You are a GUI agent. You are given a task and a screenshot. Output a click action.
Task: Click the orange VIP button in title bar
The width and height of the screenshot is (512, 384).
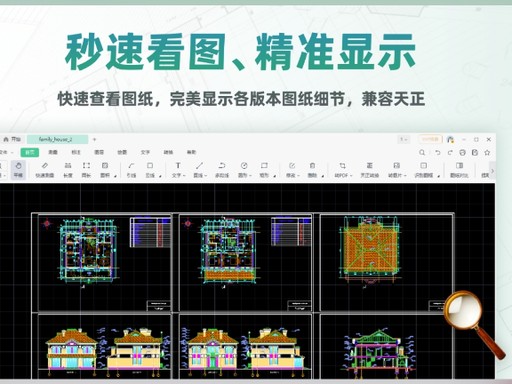point(430,139)
